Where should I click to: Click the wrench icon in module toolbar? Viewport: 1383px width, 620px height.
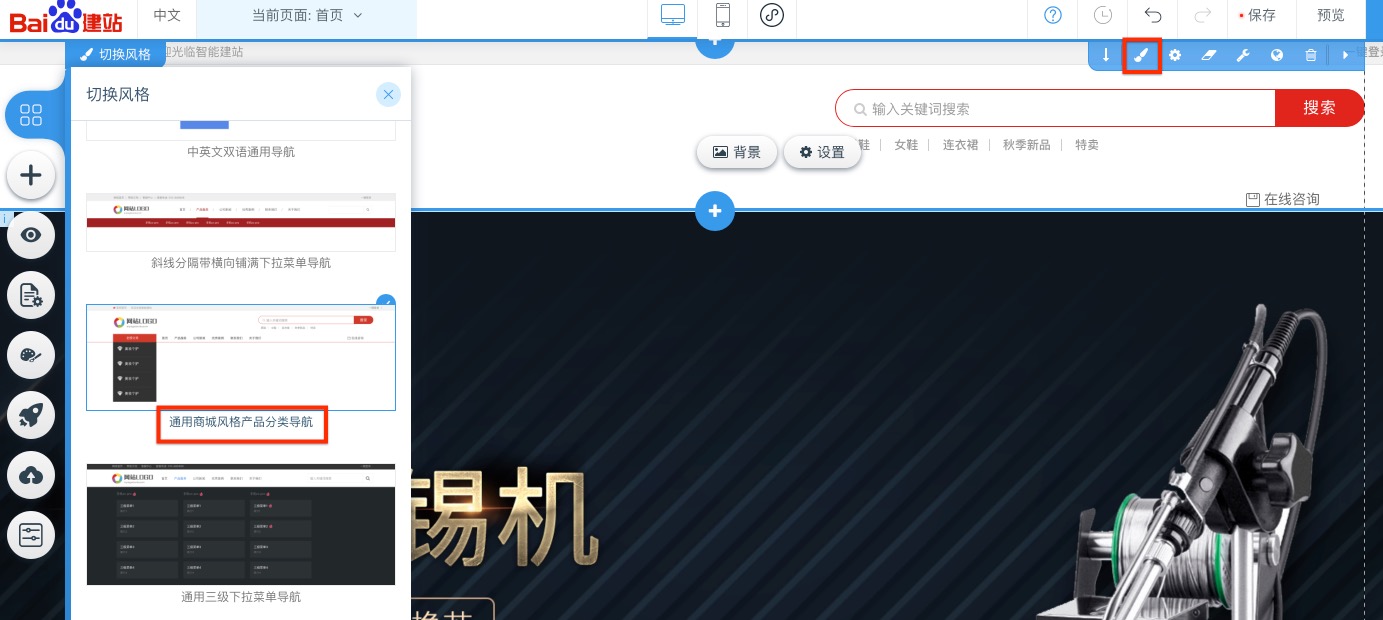coord(1243,55)
